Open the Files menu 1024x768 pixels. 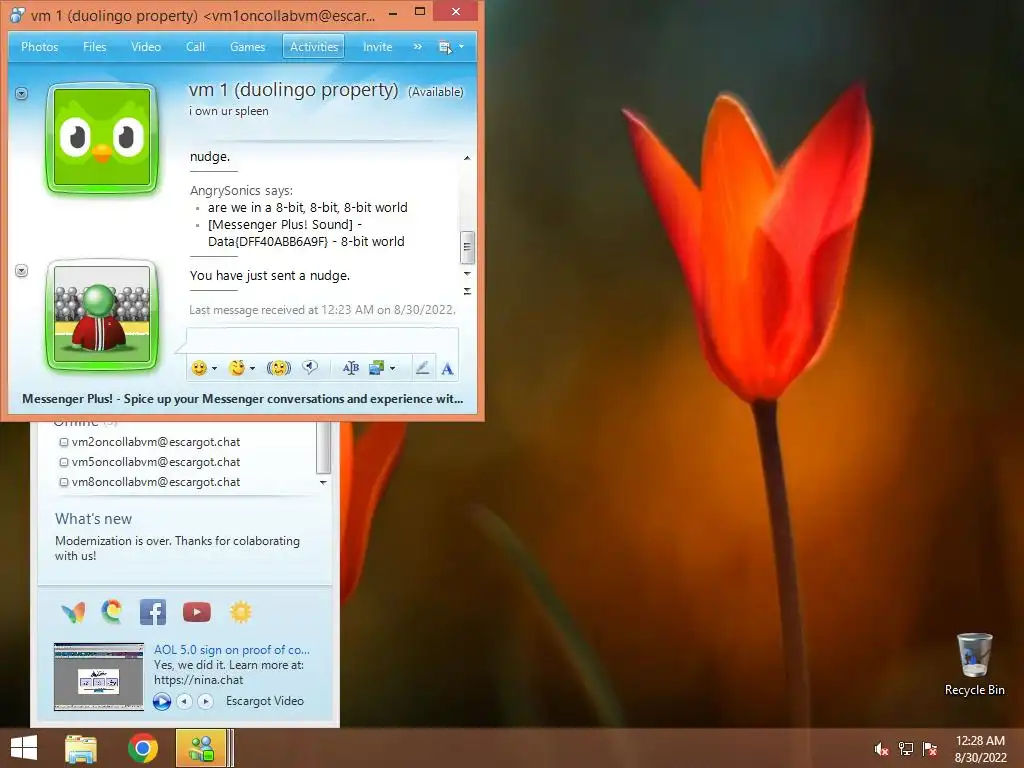click(x=95, y=47)
